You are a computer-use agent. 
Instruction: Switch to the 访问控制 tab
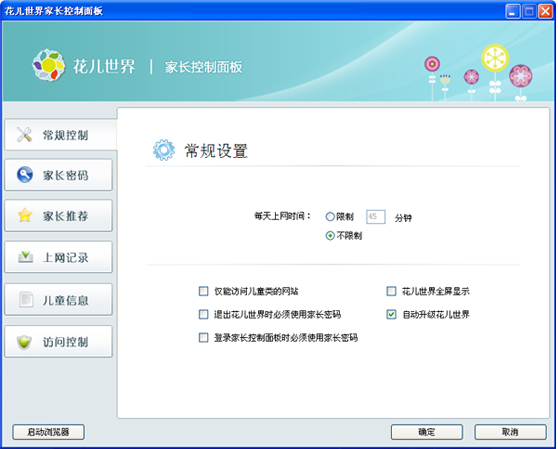point(58,342)
